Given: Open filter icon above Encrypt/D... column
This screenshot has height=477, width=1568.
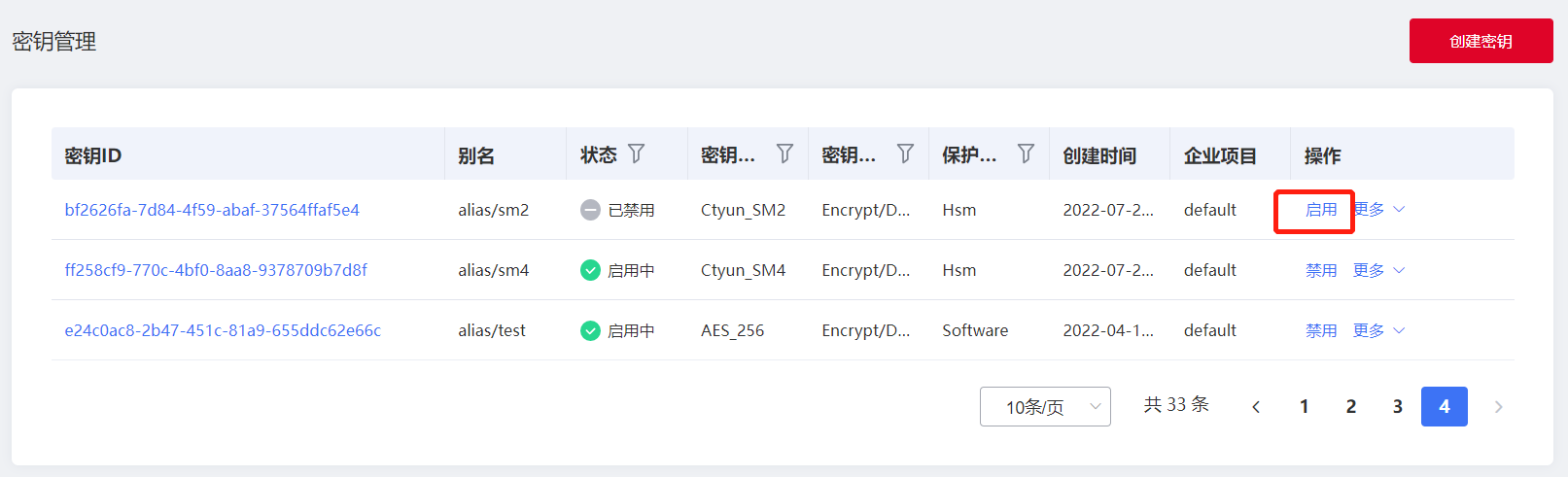Looking at the screenshot, I should point(905,153).
